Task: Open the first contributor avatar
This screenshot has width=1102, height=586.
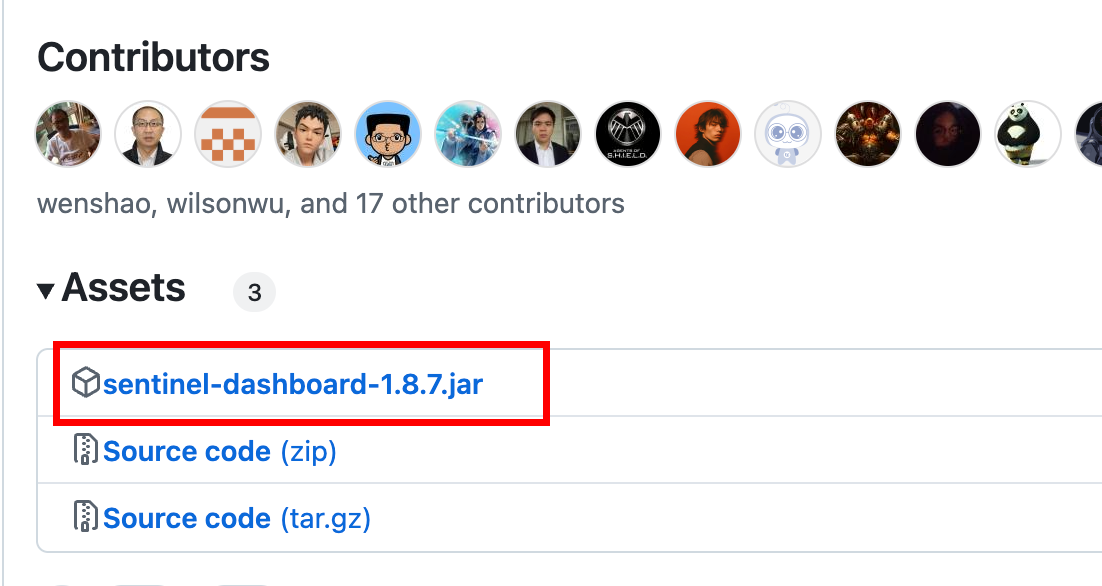Action: (x=68, y=134)
